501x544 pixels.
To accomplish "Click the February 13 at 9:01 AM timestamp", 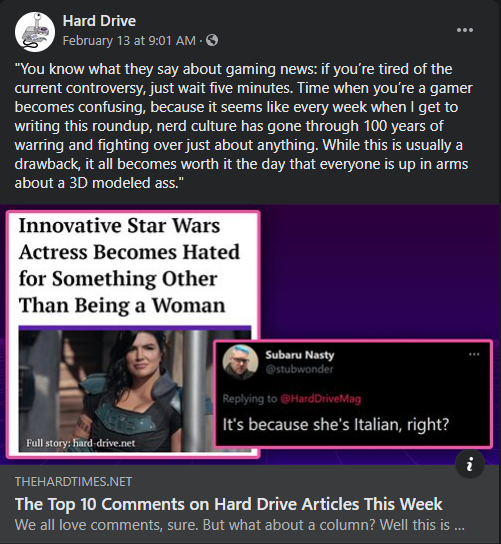I will (129, 41).
